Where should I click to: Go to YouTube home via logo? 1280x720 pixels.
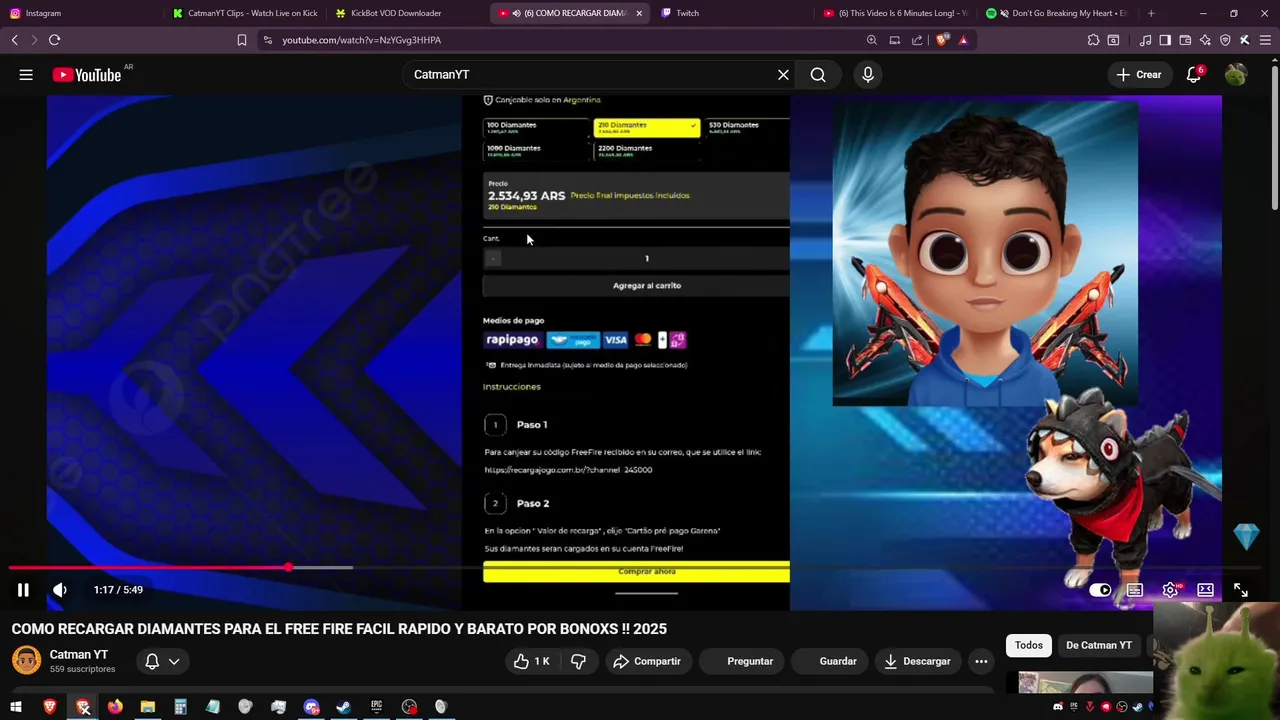[x=87, y=75]
